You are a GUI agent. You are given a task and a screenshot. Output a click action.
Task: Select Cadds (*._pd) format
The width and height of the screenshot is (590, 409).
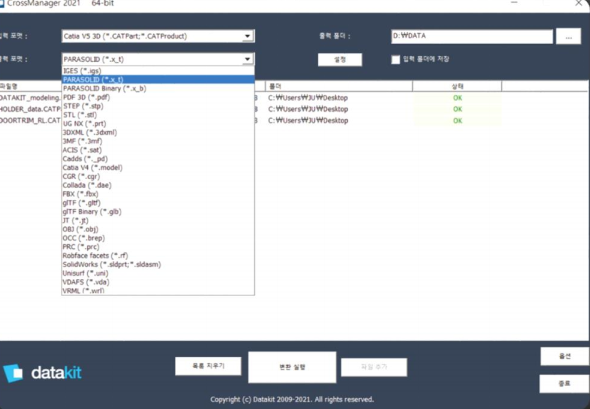coord(158,159)
